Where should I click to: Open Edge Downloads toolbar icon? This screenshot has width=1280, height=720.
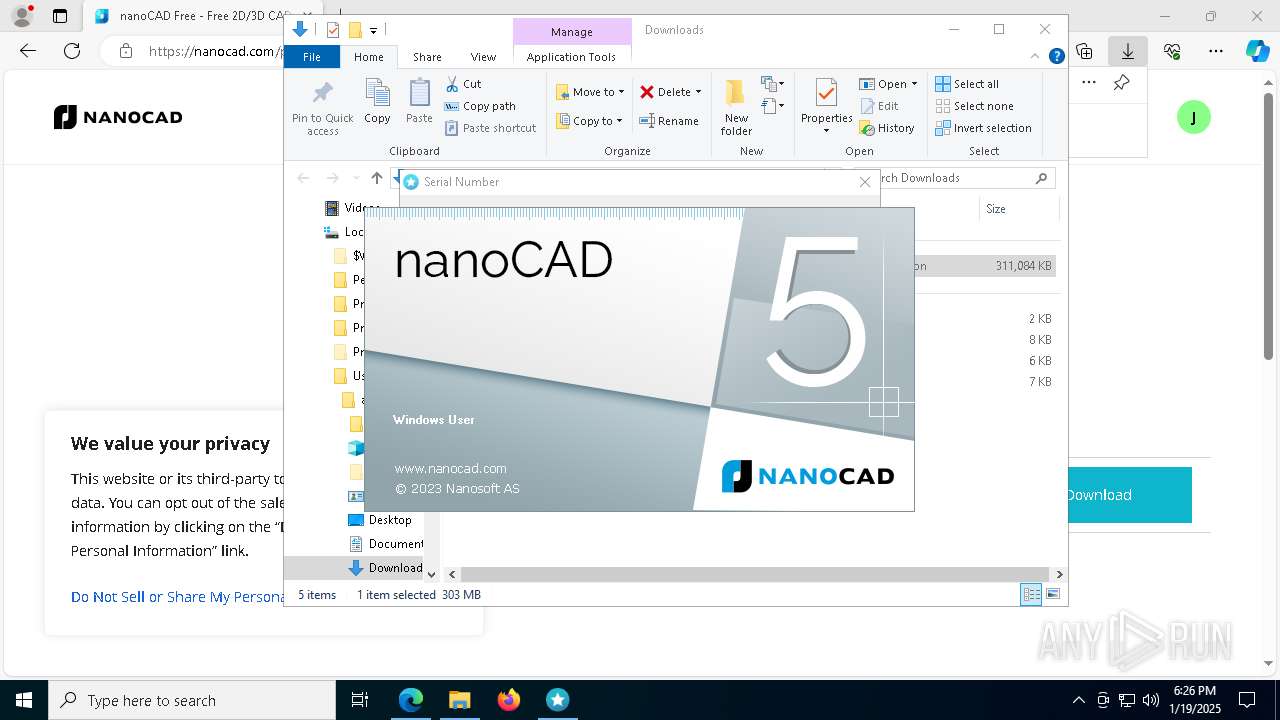pos(1128,51)
